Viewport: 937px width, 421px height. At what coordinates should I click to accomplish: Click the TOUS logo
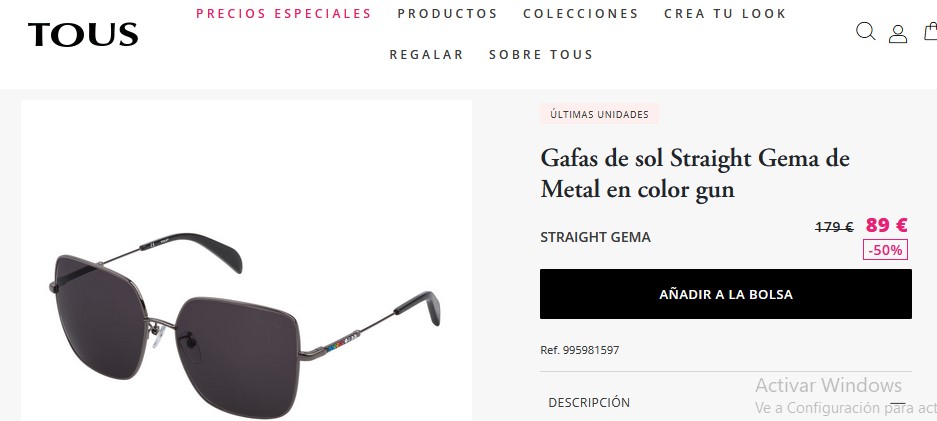[83, 34]
